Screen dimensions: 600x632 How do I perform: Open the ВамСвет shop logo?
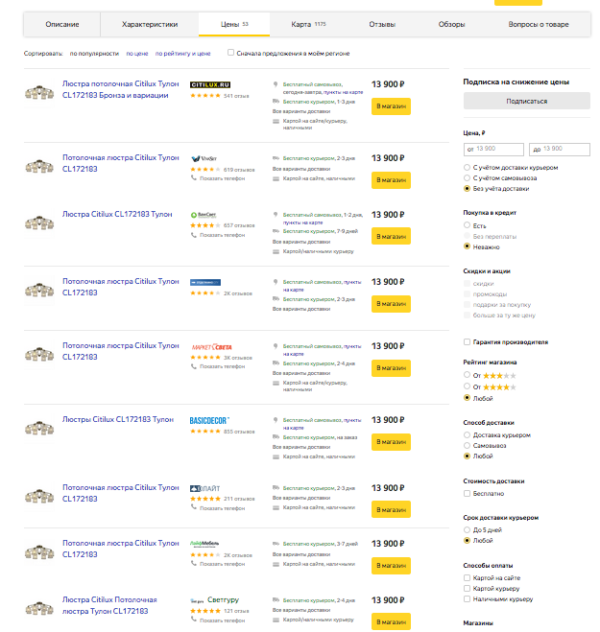click(x=203, y=215)
